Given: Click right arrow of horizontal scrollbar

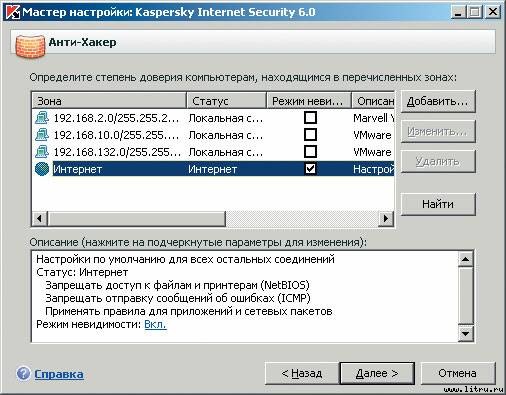Looking at the screenshot, I should [x=386, y=219].
